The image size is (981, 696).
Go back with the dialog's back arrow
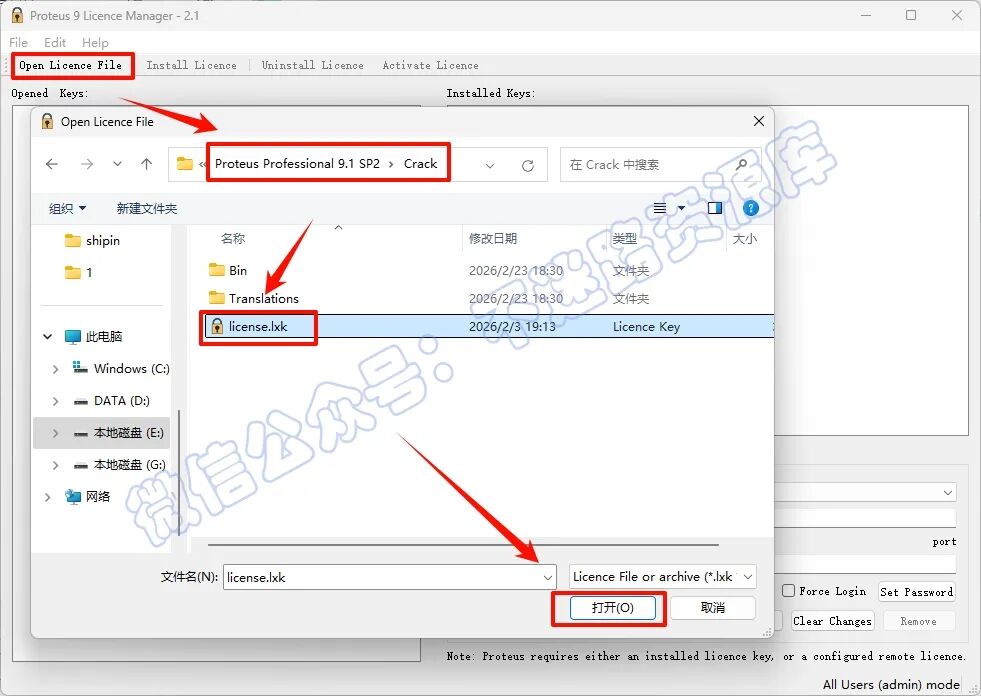pyautogui.click(x=52, y=164)
